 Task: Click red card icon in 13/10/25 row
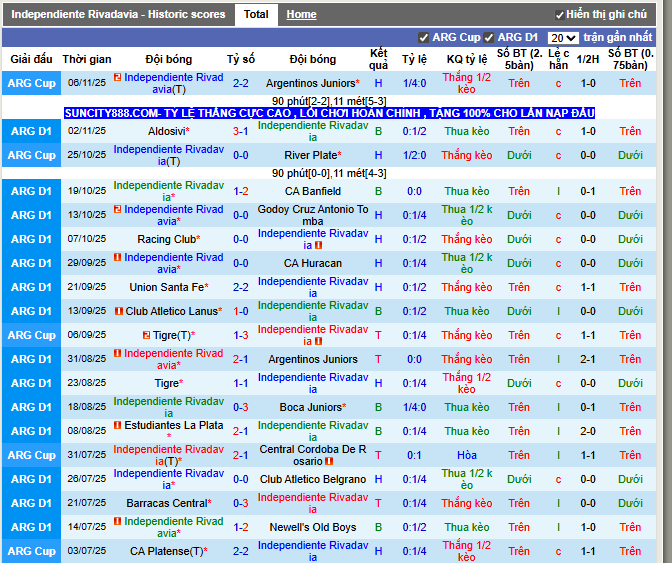[x=117, y=209]
